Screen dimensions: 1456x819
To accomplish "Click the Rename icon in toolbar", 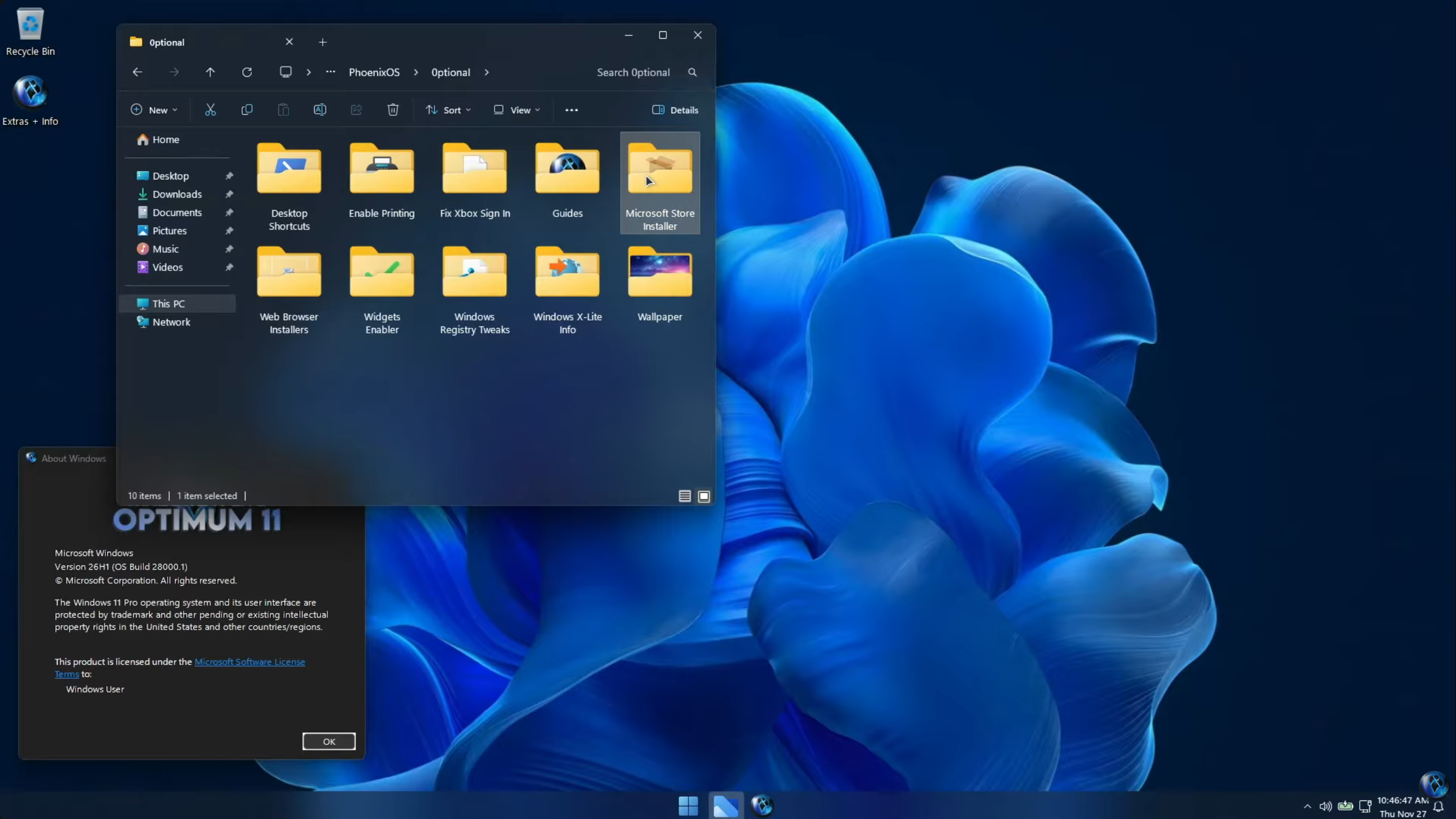I will click(320, 110).
